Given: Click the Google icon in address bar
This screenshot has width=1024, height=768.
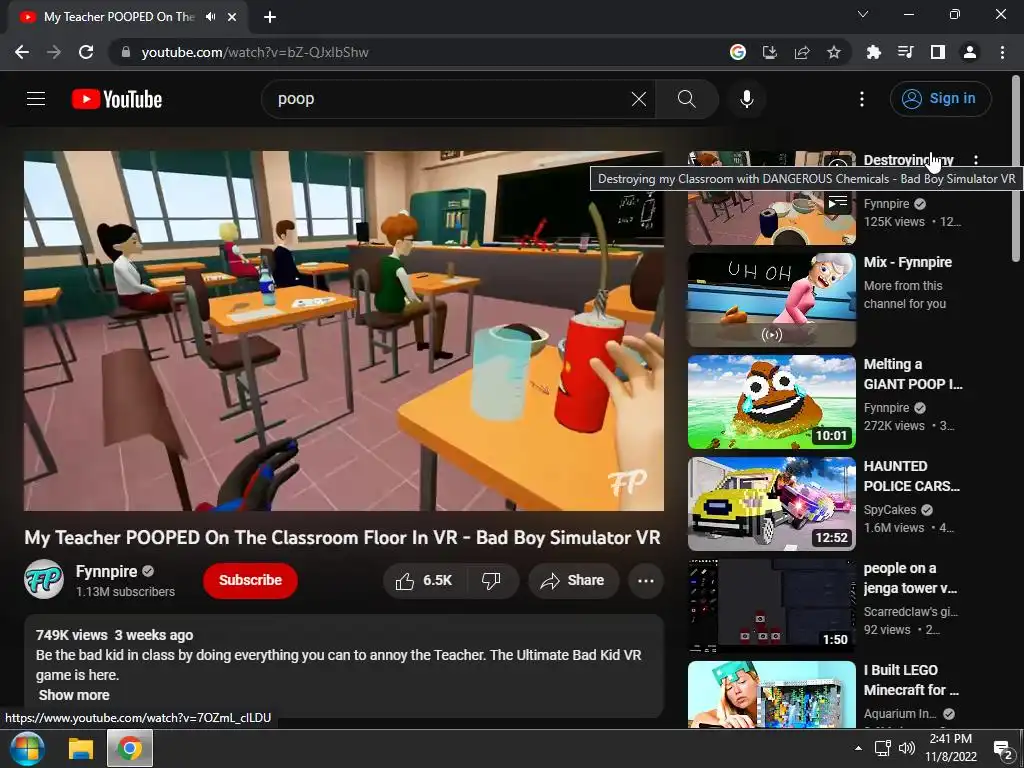Looking at the screenshot, I should [738, 52].
